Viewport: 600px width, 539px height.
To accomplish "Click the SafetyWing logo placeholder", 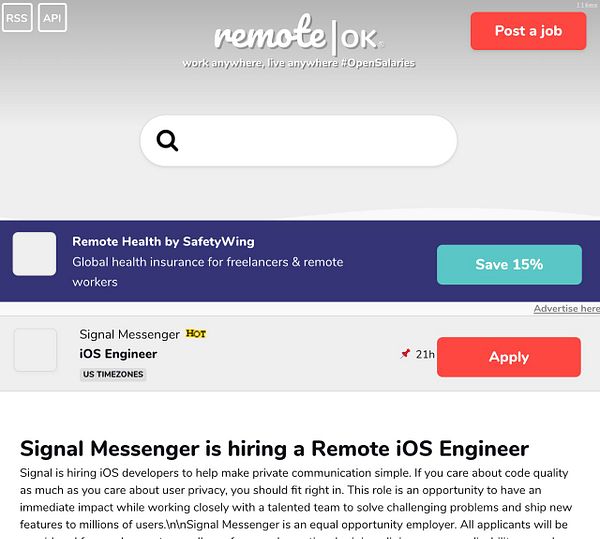I will click(34, 254).
